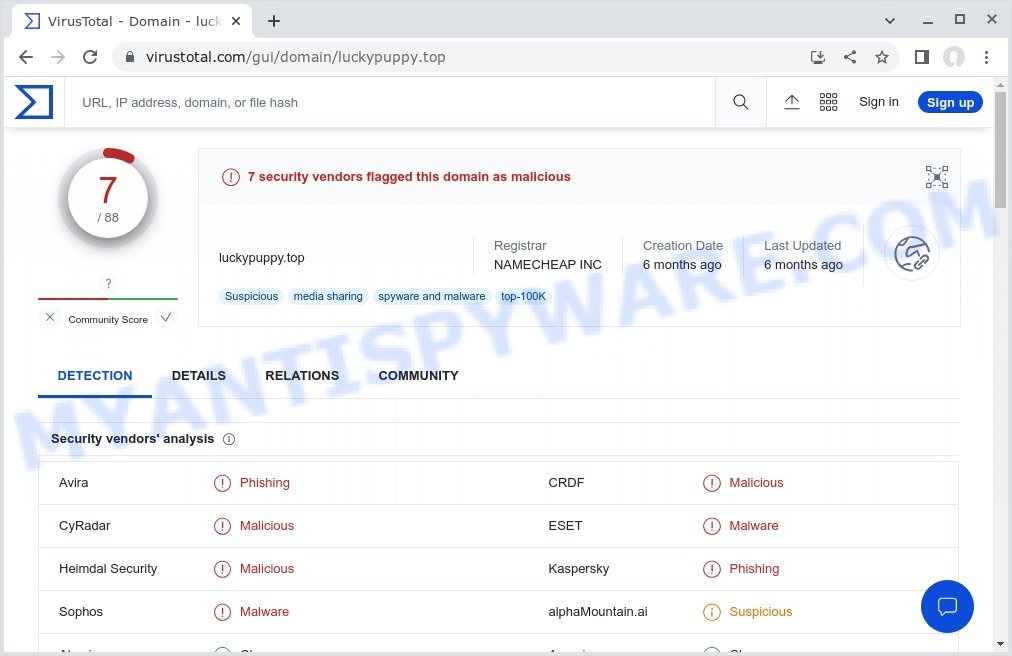The image size is (1012, 656).
Task: Click the Sophos vendor name
Action: (x=81, y=612)
